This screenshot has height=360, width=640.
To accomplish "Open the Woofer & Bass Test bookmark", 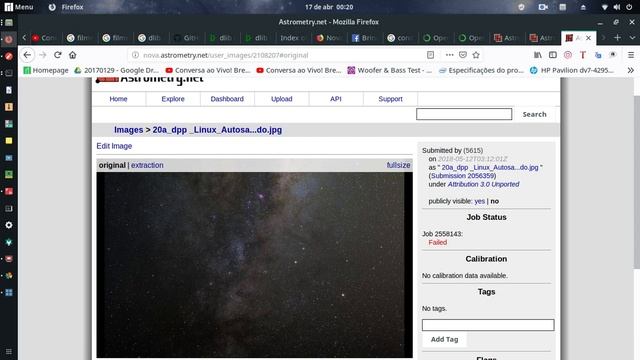I will (389, 70).
